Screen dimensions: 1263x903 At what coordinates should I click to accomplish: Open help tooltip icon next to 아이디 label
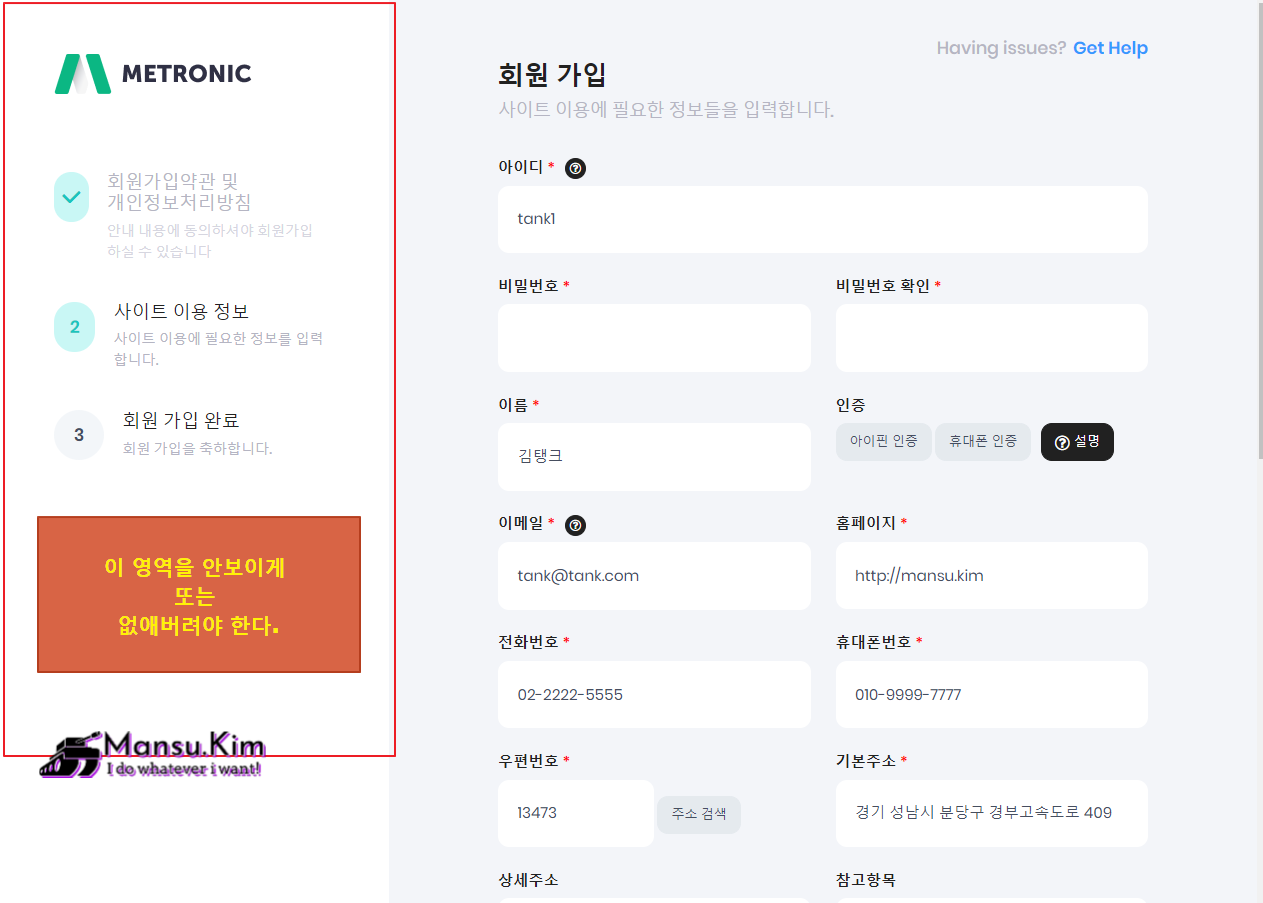[x=575, y=168]
